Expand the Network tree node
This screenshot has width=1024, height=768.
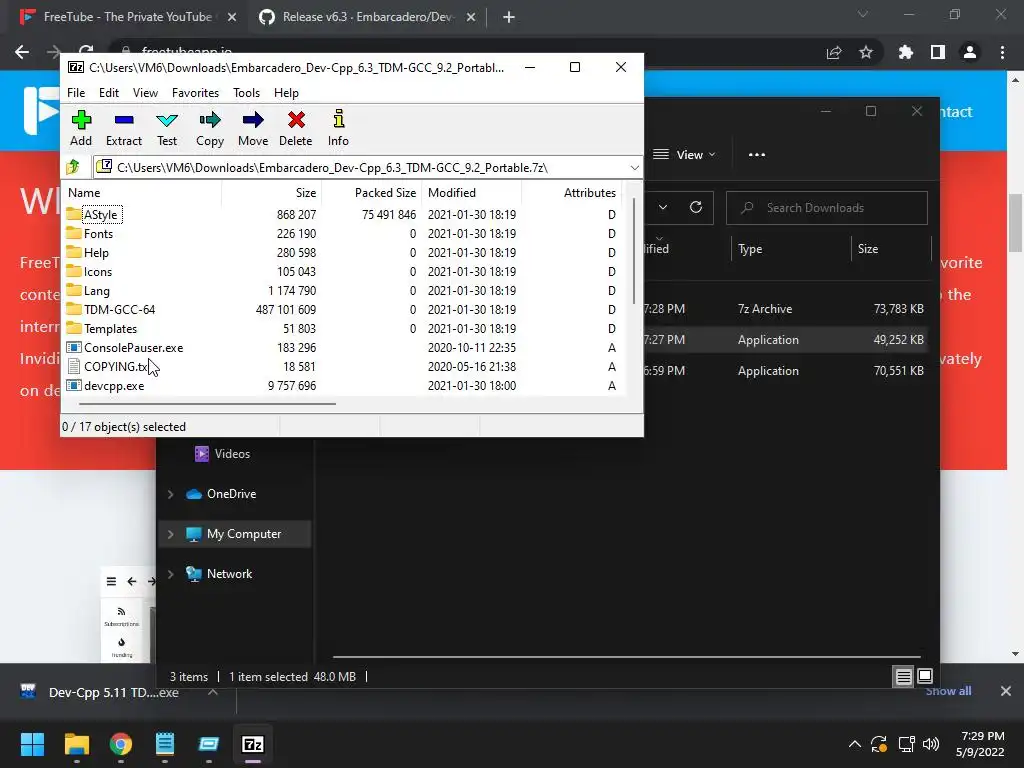(170, 574)
